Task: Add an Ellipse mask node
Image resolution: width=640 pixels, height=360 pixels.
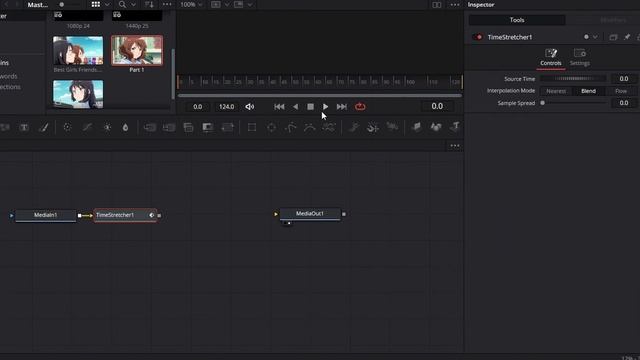Action: tap(271, 127)
